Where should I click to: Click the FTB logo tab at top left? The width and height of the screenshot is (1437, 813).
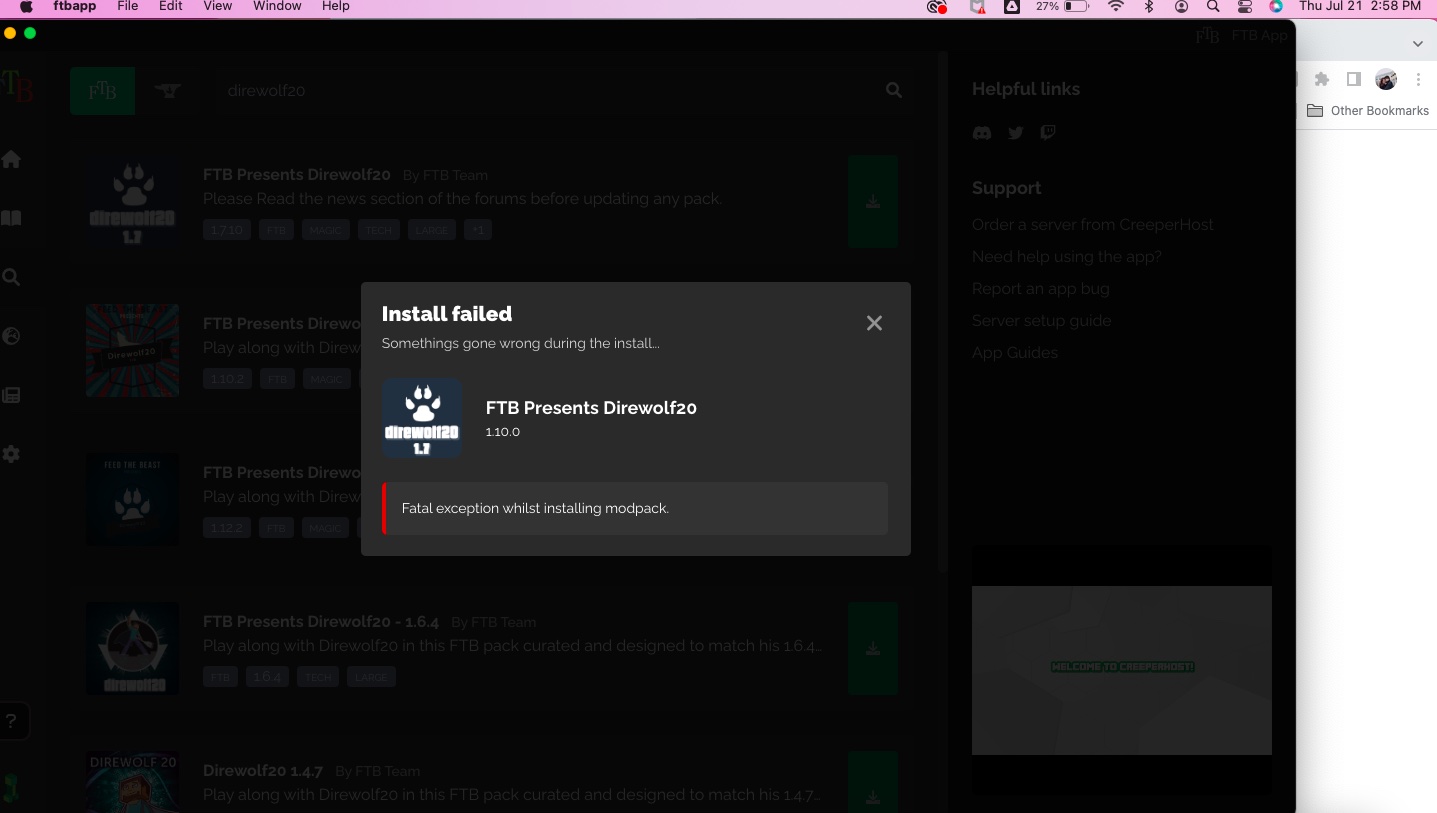point(102,90)
